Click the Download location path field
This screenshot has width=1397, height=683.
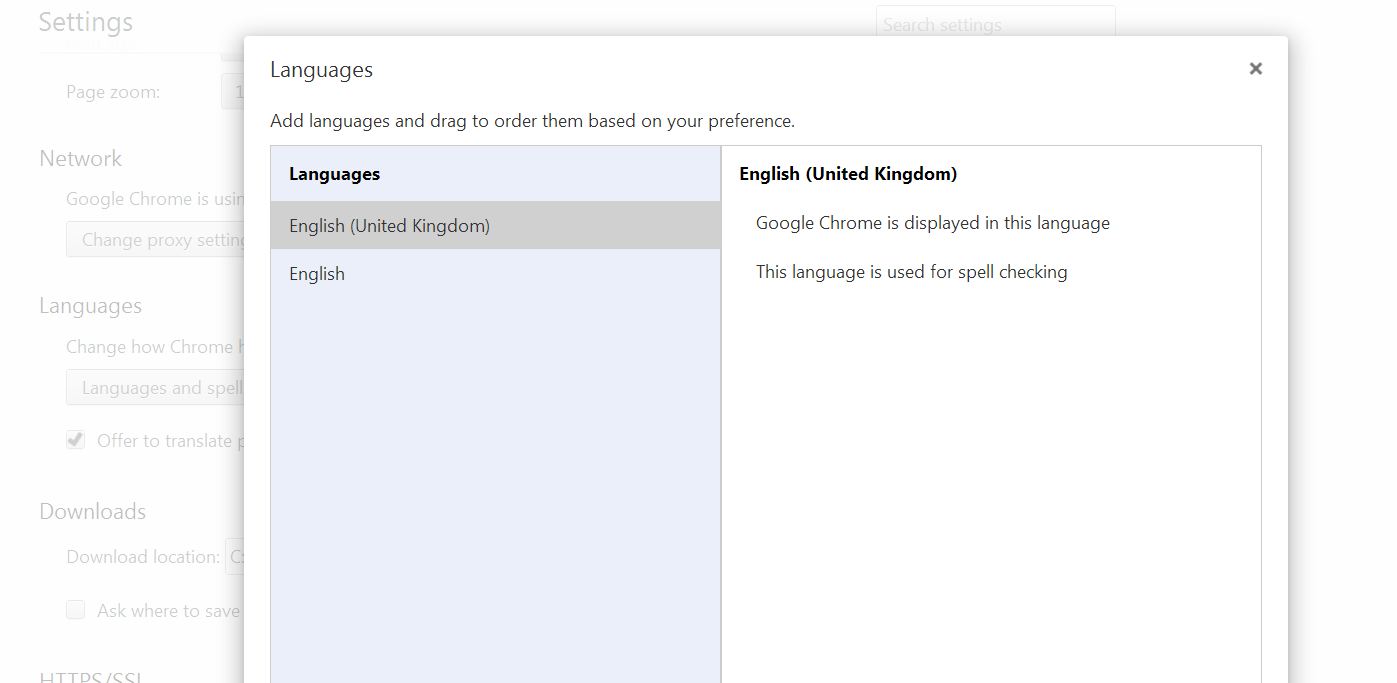click(236, 557)
